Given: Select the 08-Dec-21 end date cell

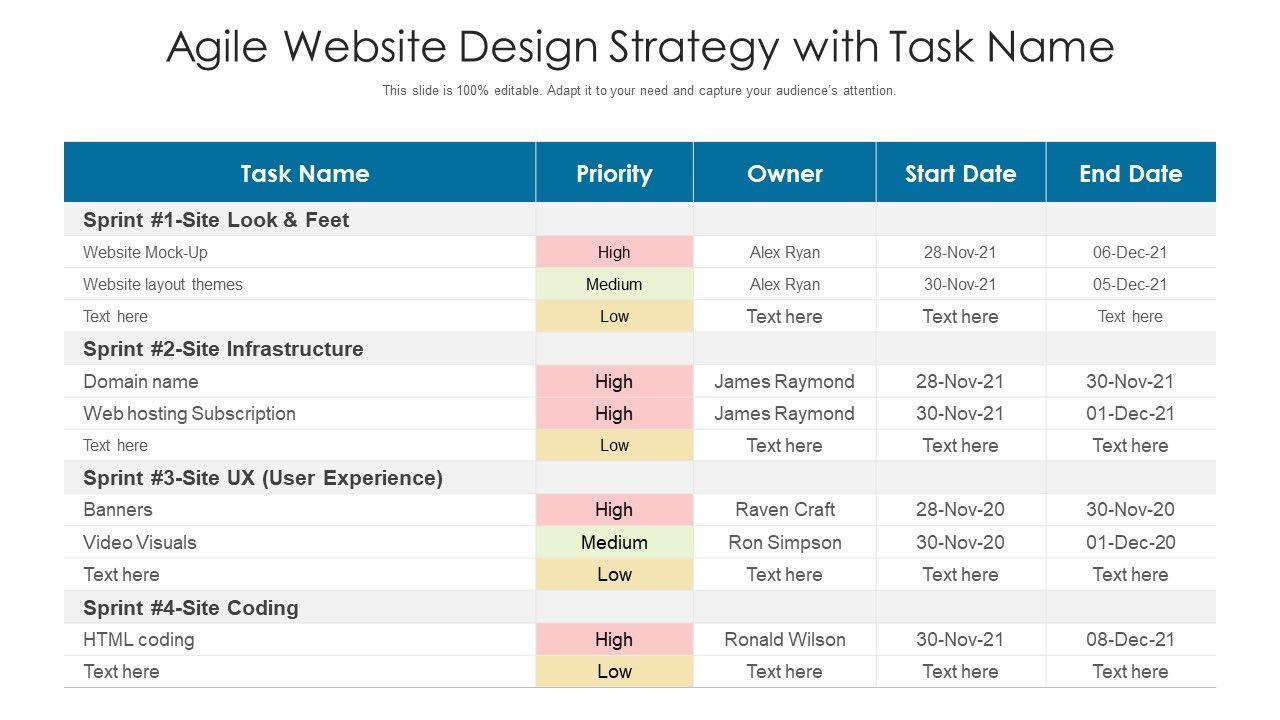Looking at the screenshot, I should tap(1130, 639).
